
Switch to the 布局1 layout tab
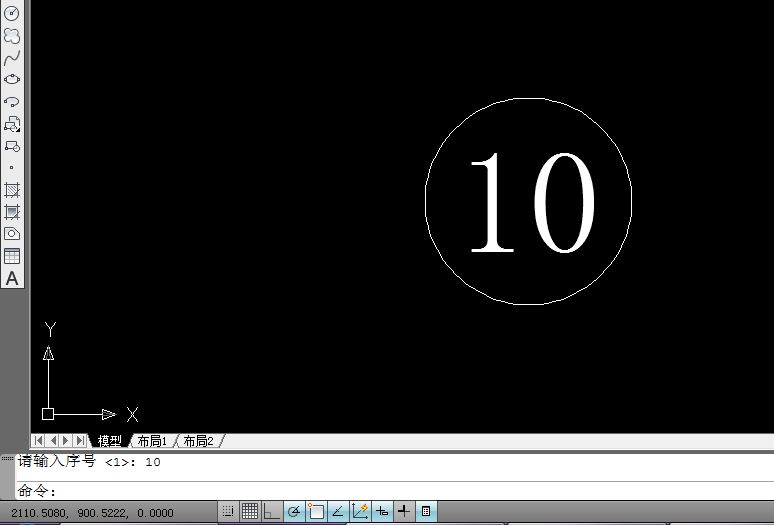152,441
